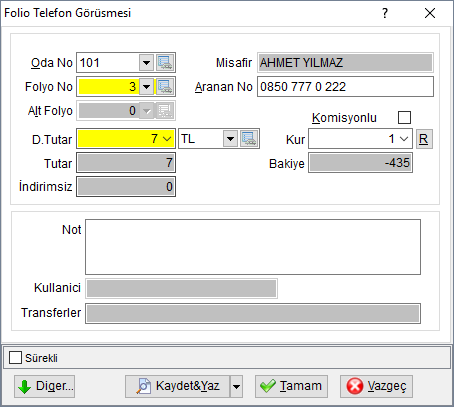Click the Aranan No label

(x=223, y=87)
